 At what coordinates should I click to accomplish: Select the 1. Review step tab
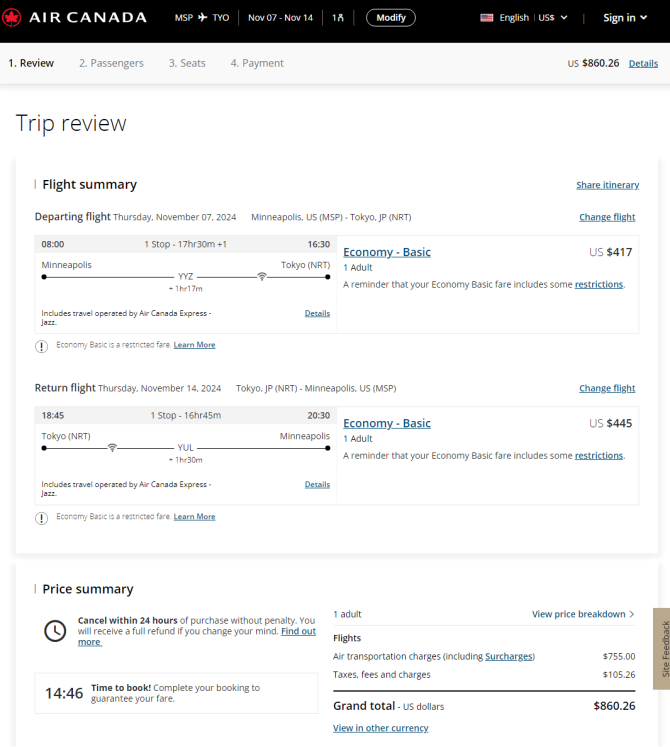click(31, 63)
